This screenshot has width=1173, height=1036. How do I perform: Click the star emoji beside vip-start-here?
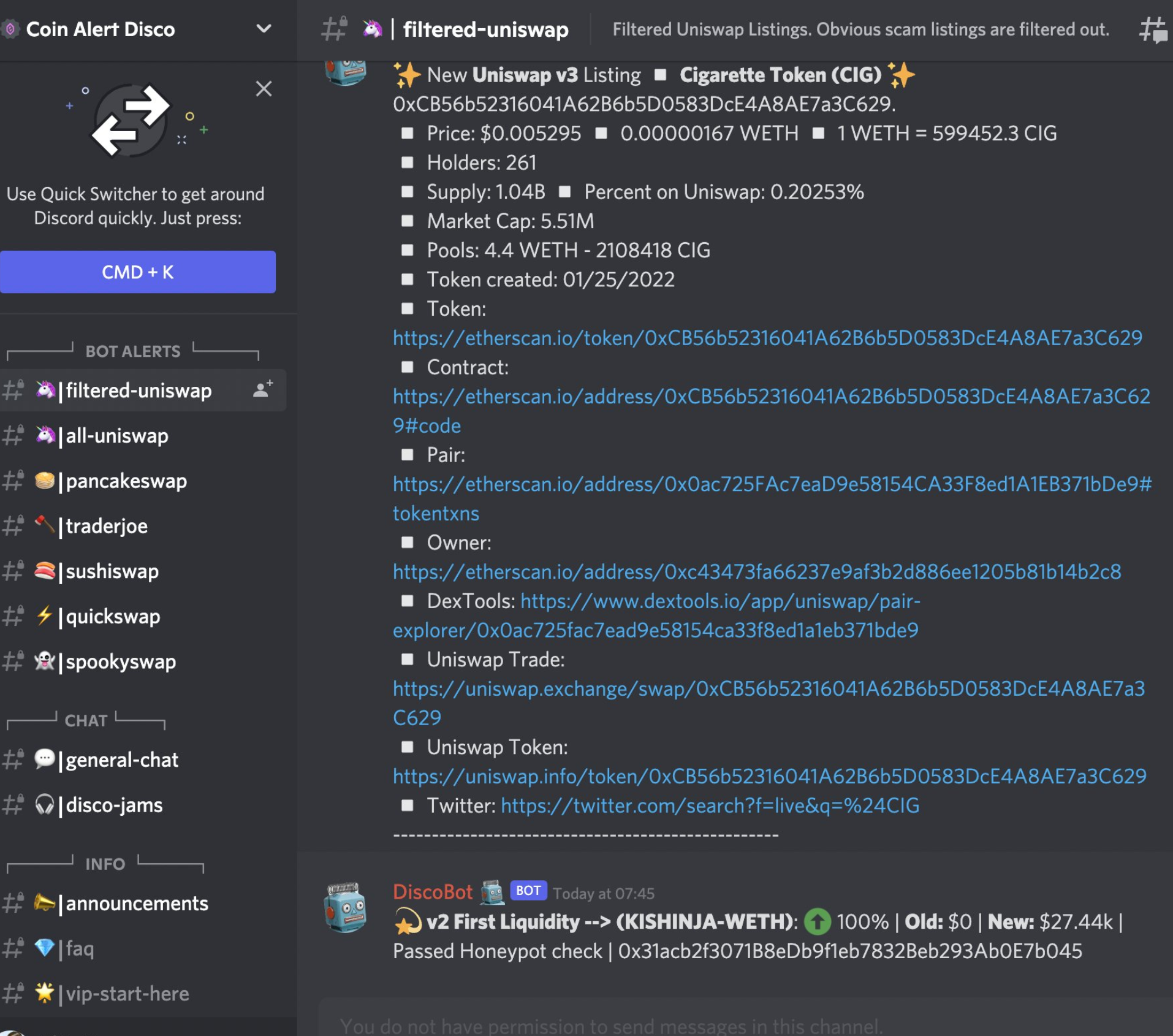pyautogui.click(x=45, y=992)
